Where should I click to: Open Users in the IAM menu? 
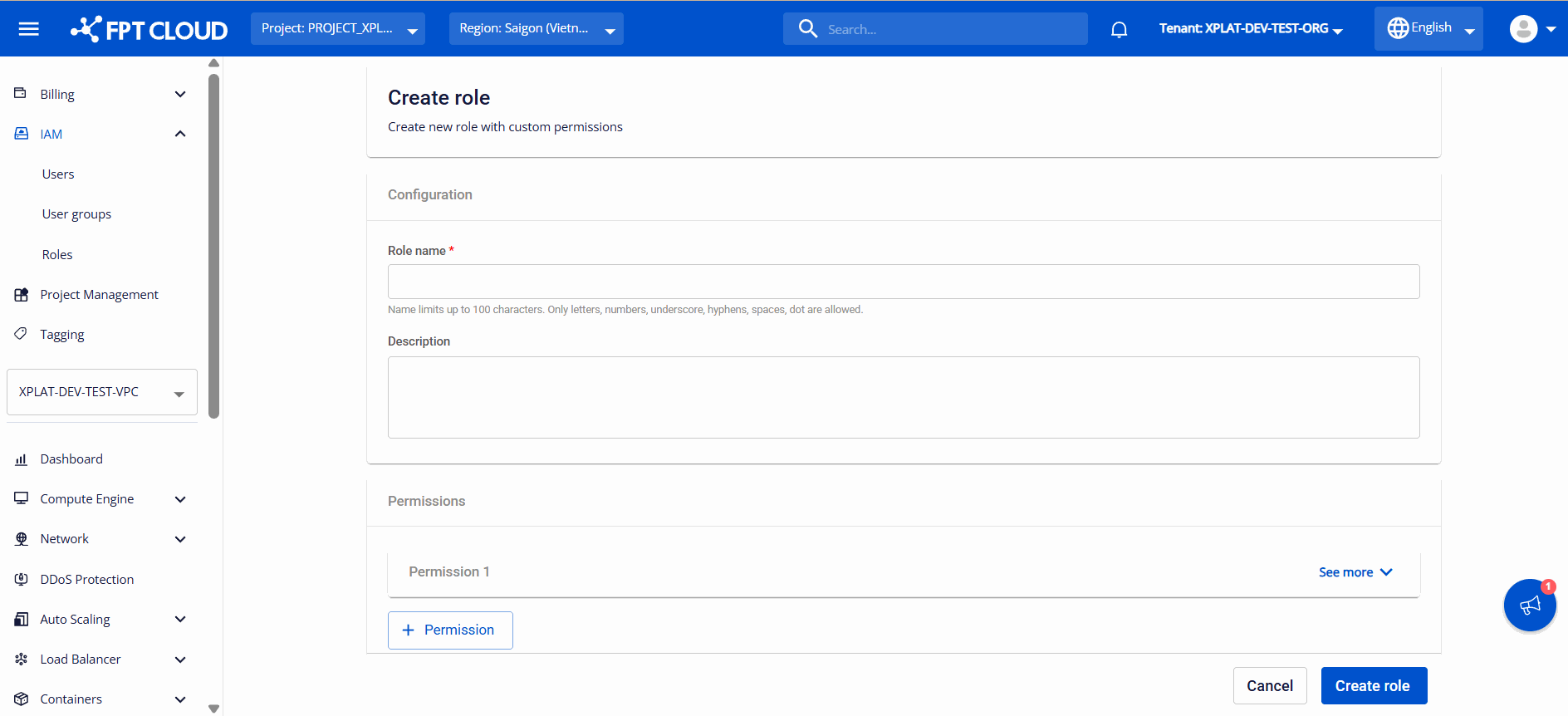click(58, 174)
